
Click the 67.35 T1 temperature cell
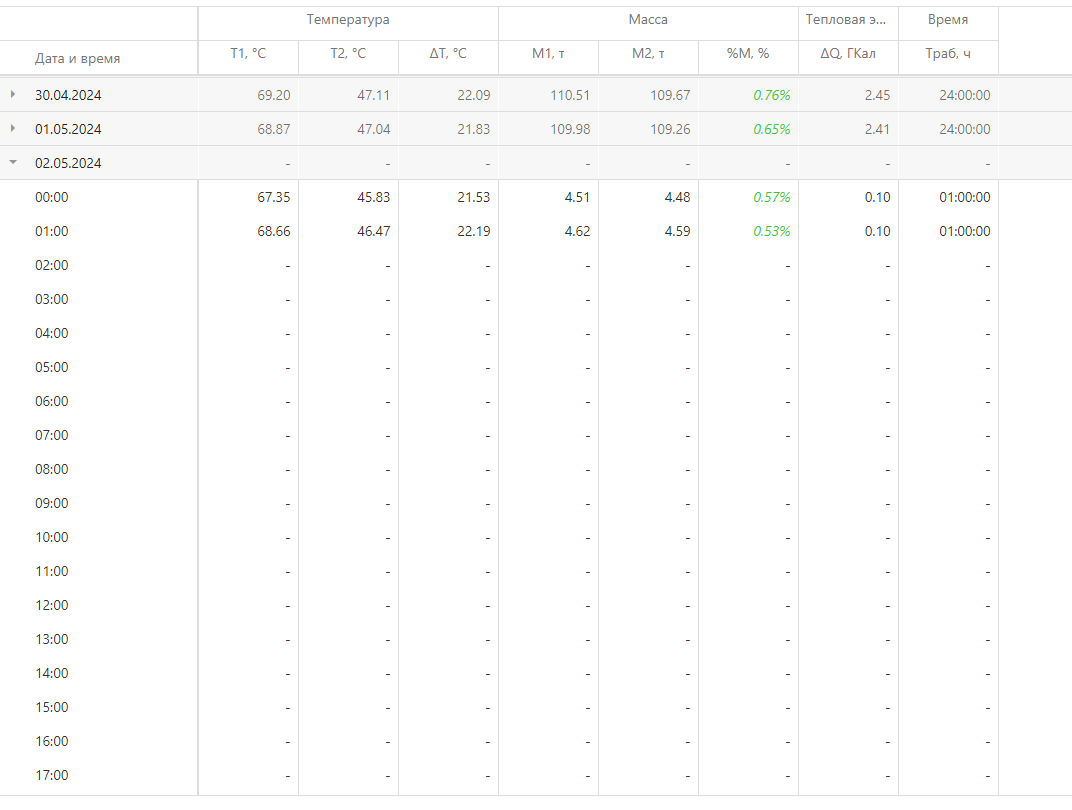coord(273,197)
